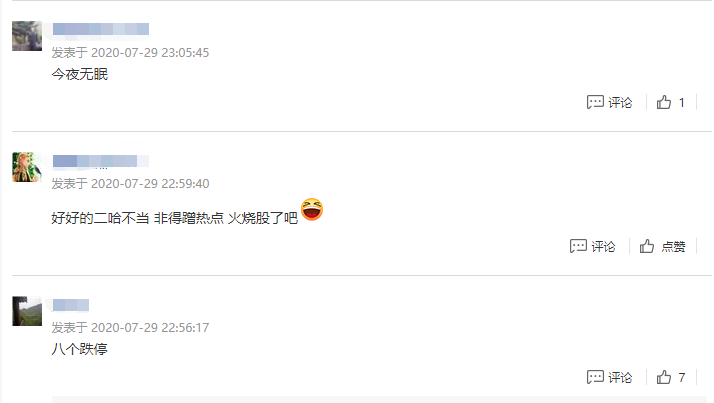The image size is (714, 403).
Task: Click '评论' text on the 22:56:17 comment
Action: point(620,377)
